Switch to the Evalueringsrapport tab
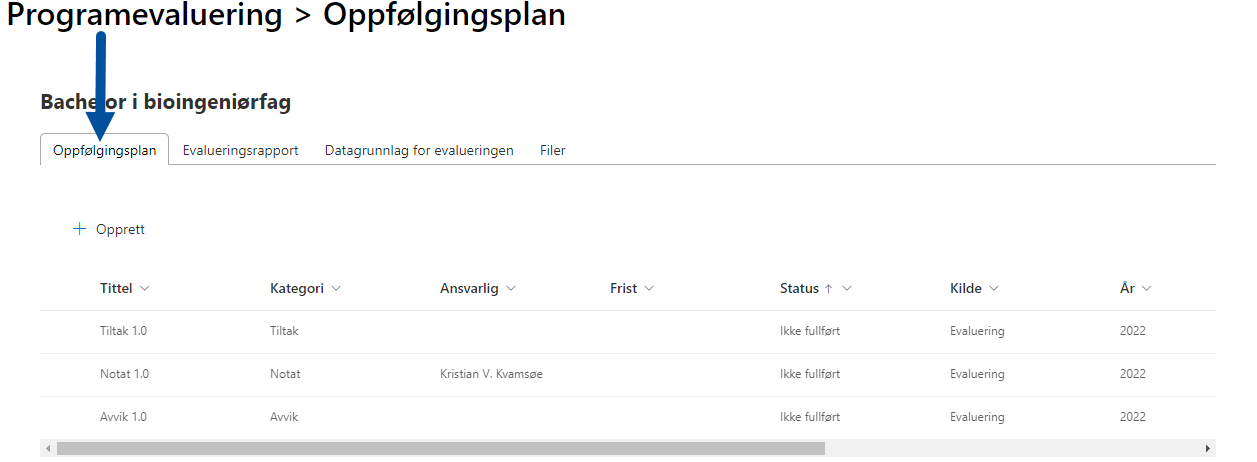The width and height of the screenshot is (1257, 462). 240,150
